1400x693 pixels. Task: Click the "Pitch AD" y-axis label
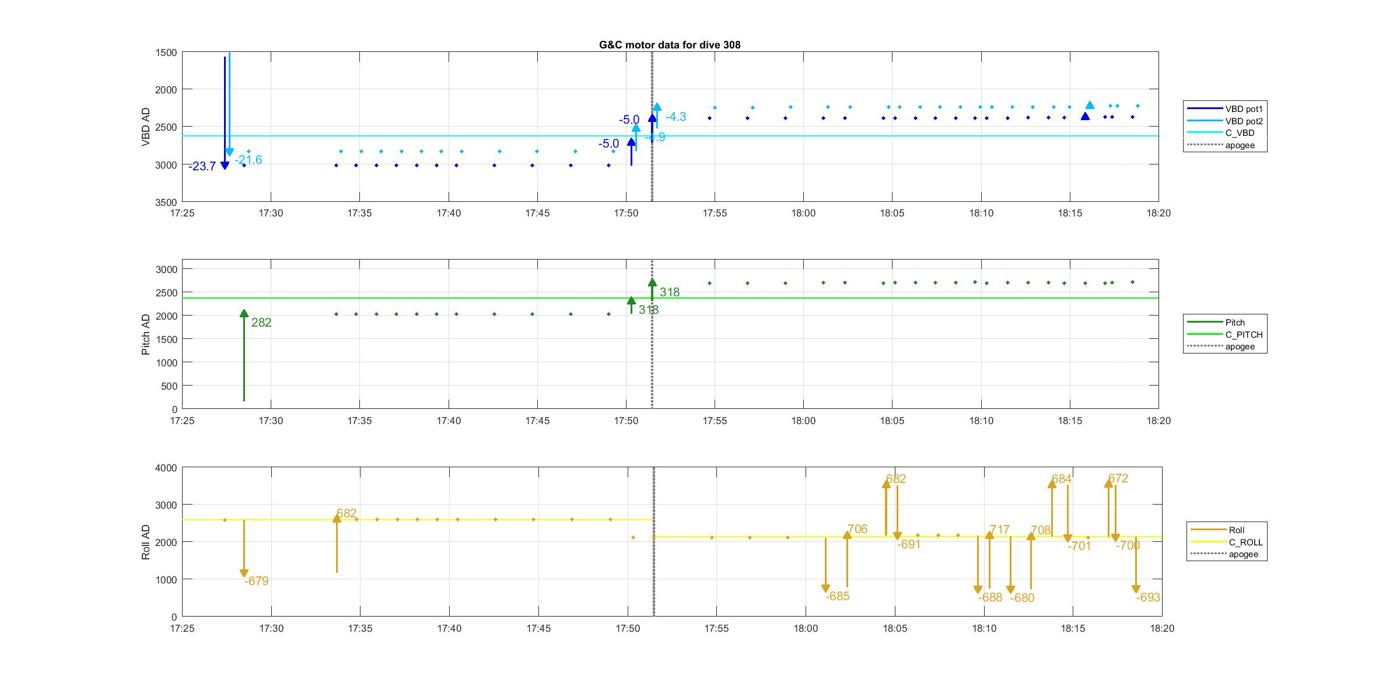146,335
